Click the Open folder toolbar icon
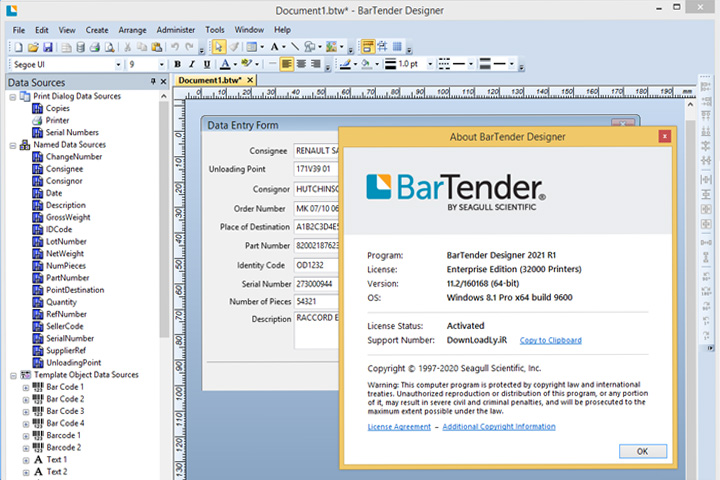 click(x=33, y=47)
